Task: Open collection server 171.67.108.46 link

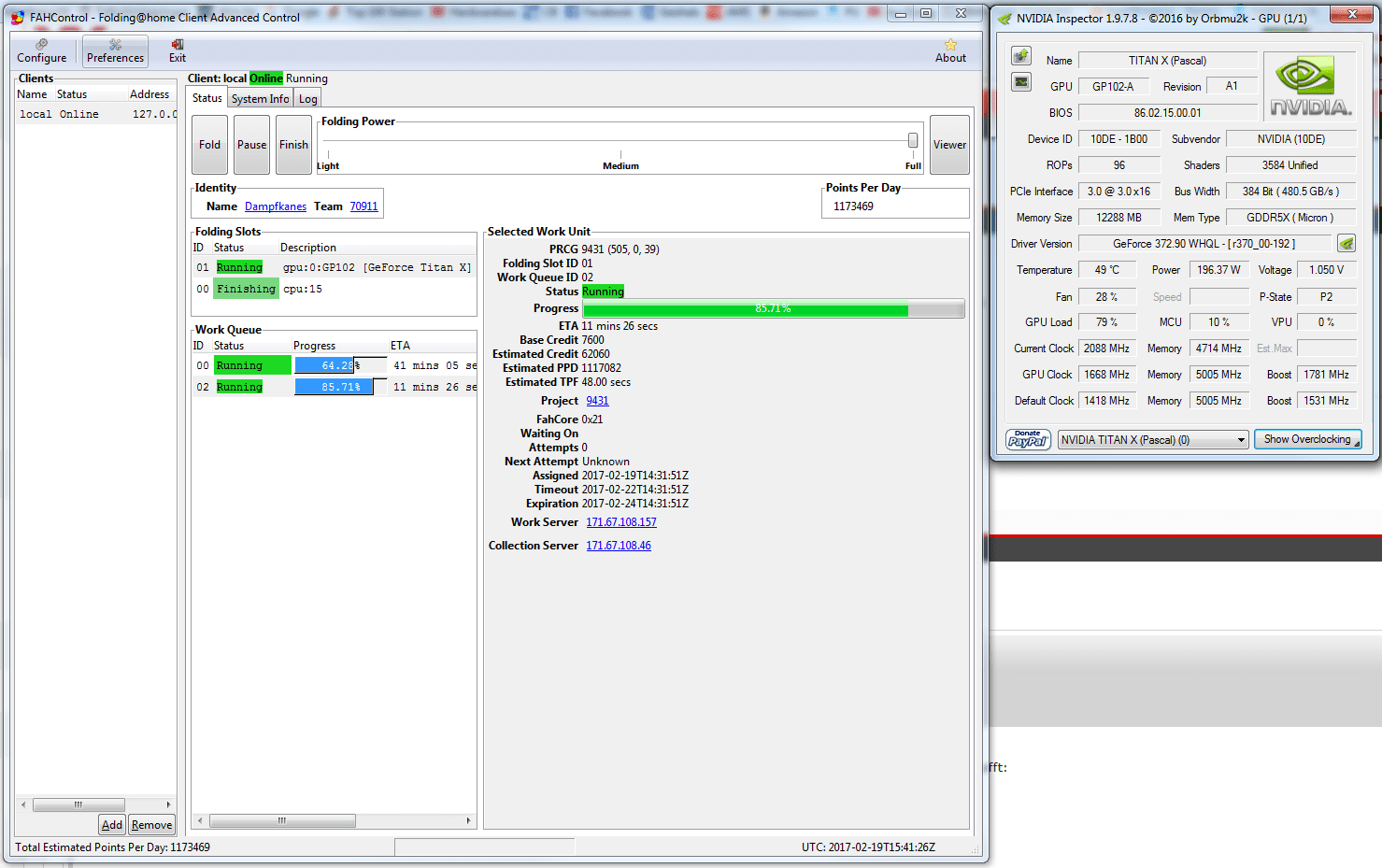Action: pos(619,546)
